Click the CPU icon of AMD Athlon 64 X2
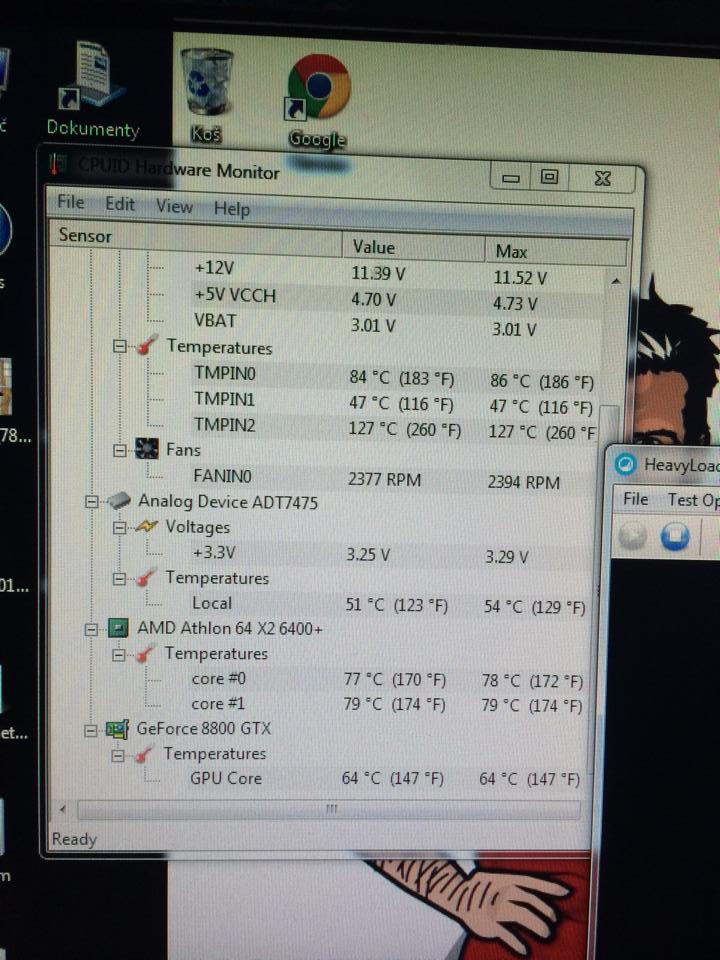The width and height of the screenshot is (720, 960). coord(119,628)
